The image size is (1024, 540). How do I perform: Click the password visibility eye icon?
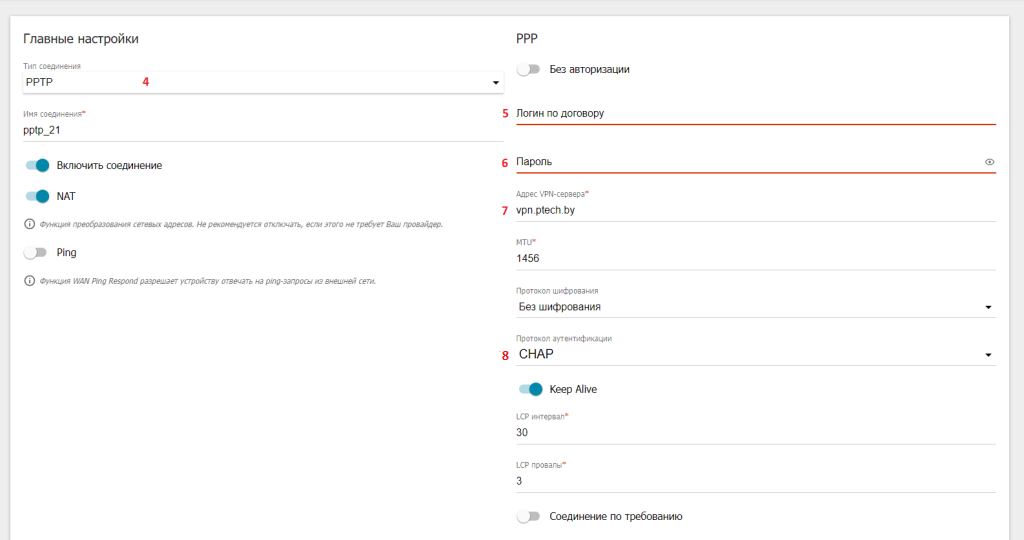coord(989,162)
